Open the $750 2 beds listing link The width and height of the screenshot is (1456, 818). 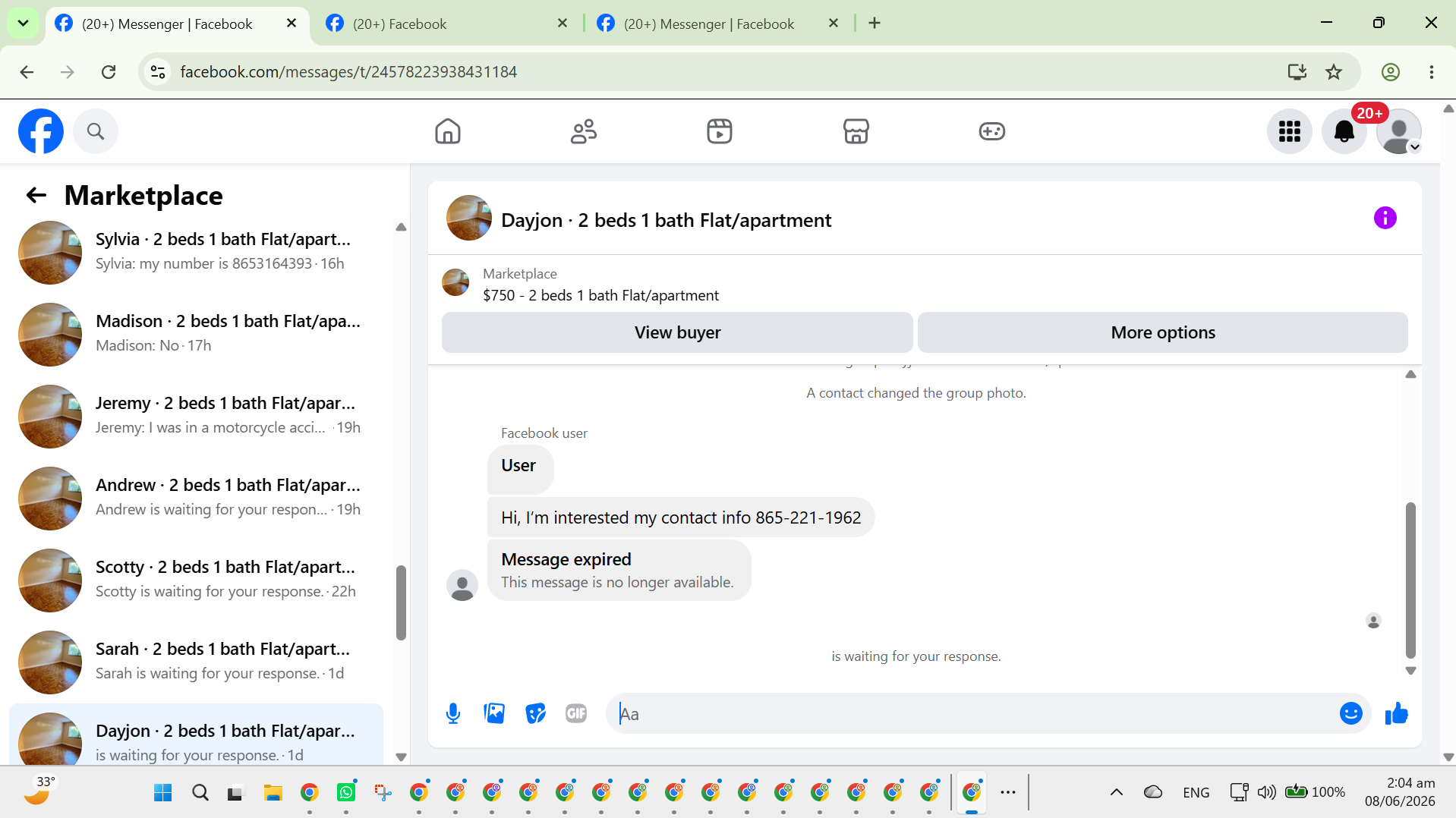pos(600,295)
